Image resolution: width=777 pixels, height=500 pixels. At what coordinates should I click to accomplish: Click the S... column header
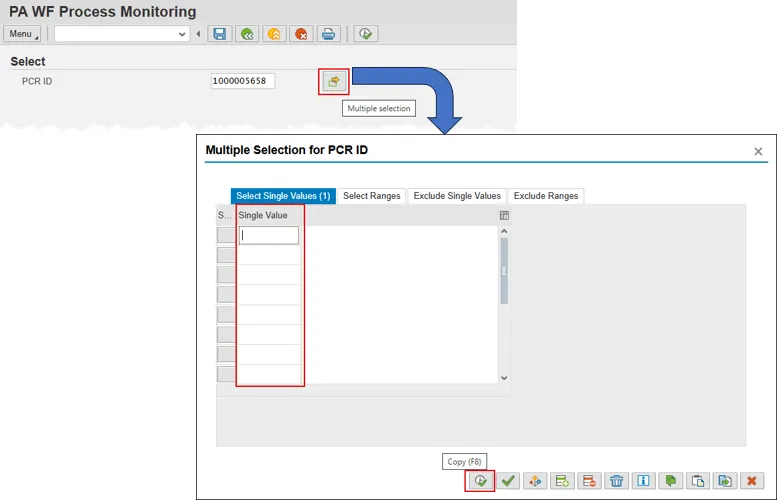(225, 215)
